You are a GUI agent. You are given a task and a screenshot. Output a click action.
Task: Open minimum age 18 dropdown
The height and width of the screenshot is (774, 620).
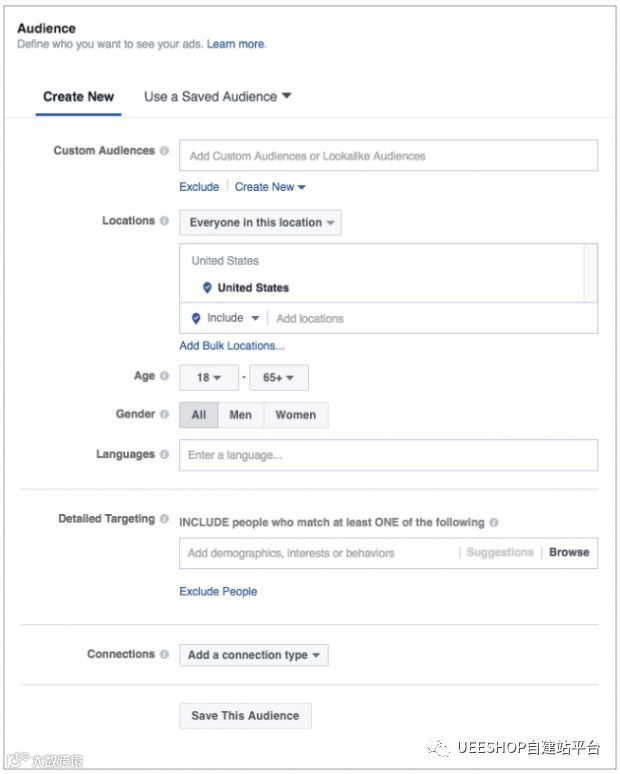pos(209,377)
